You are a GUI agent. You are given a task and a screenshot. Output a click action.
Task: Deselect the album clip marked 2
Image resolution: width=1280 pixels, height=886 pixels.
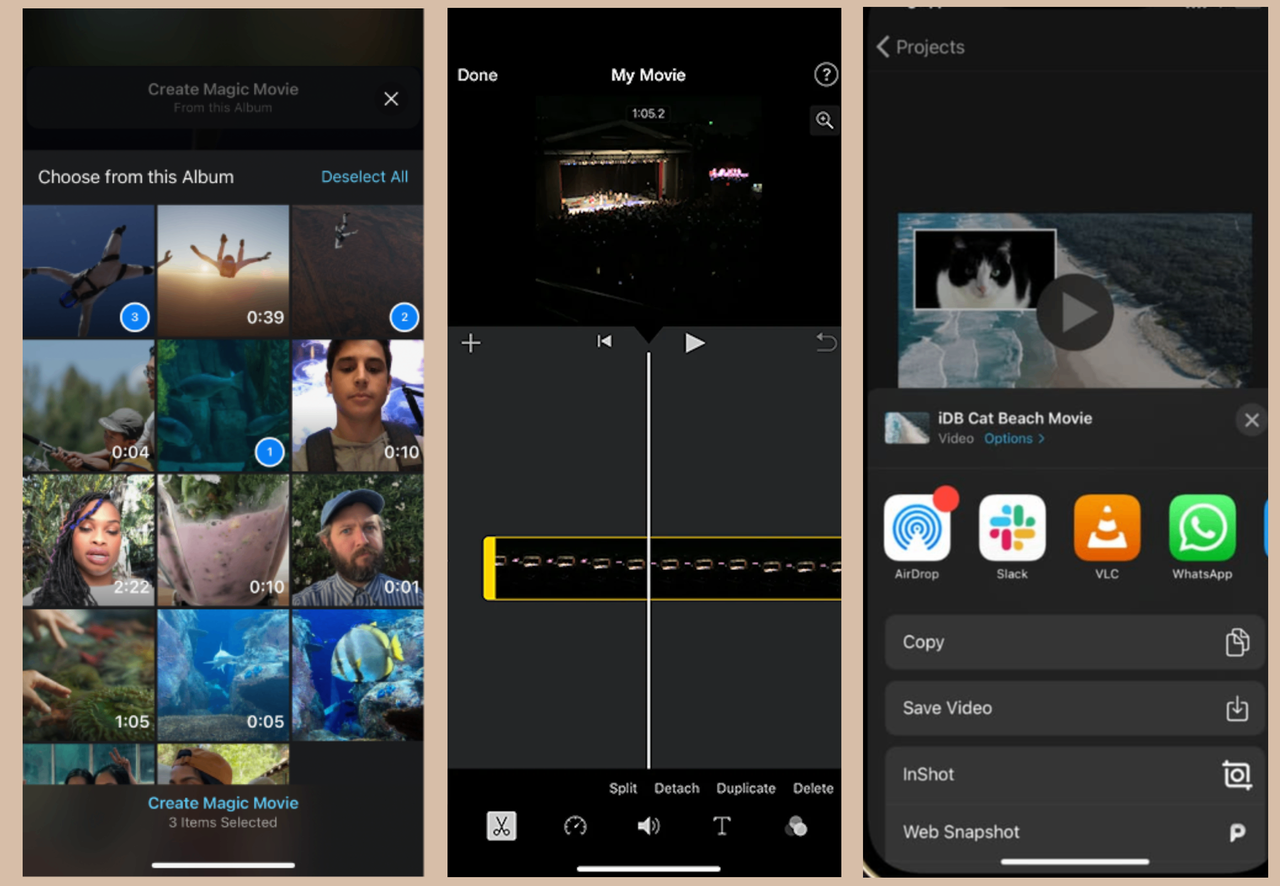pos(403,317)
